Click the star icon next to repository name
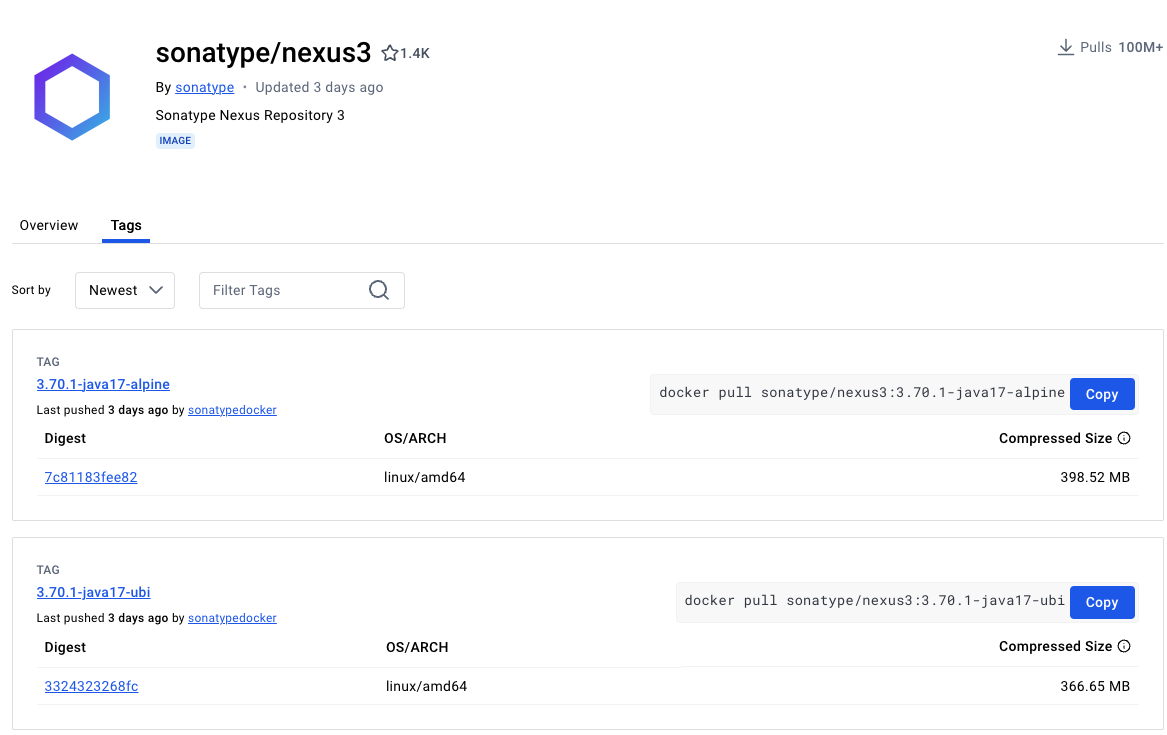This screenshot has width=1167, height=735. pos(389,52)
